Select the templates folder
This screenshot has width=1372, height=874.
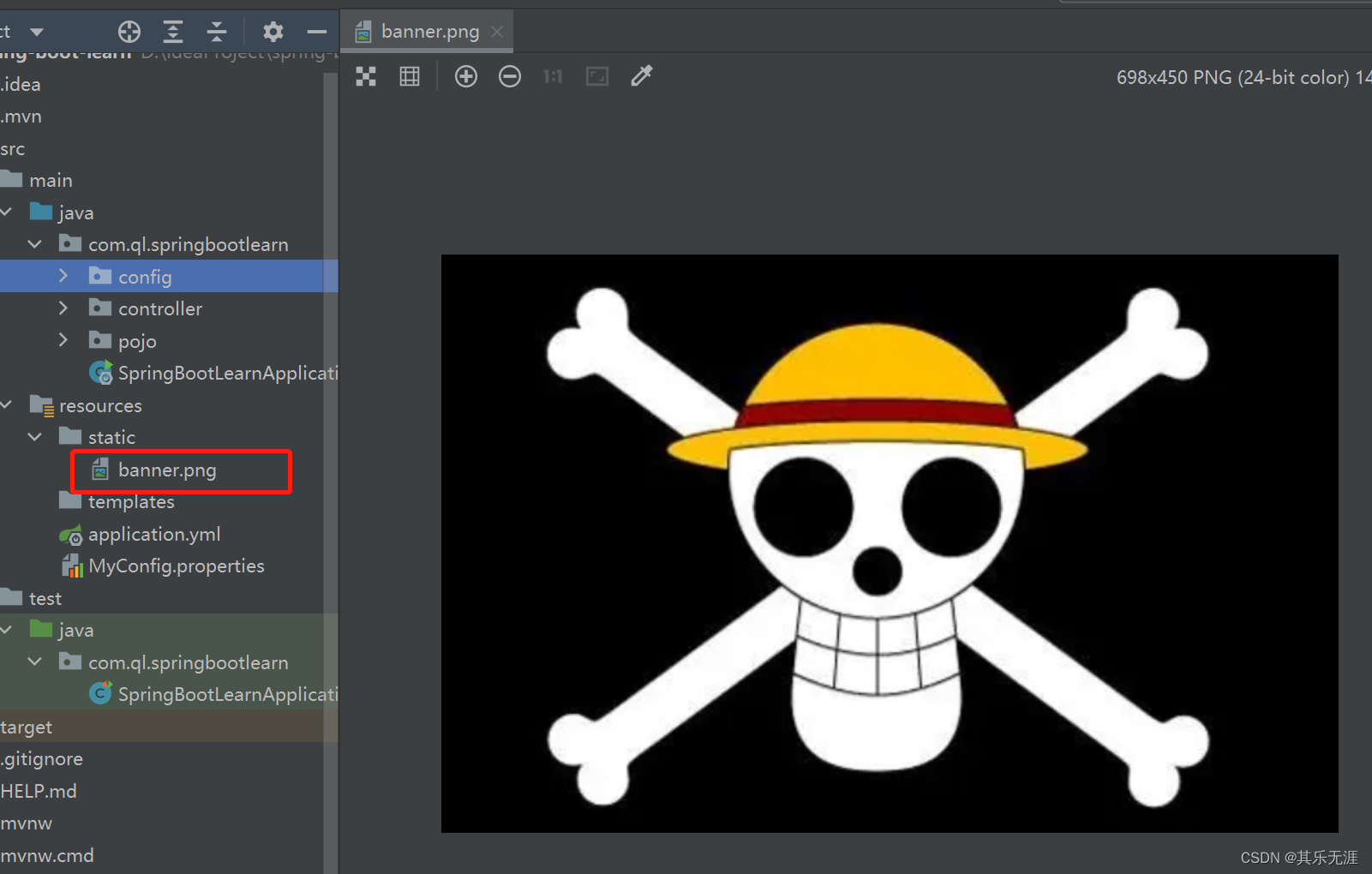(131, 501)
